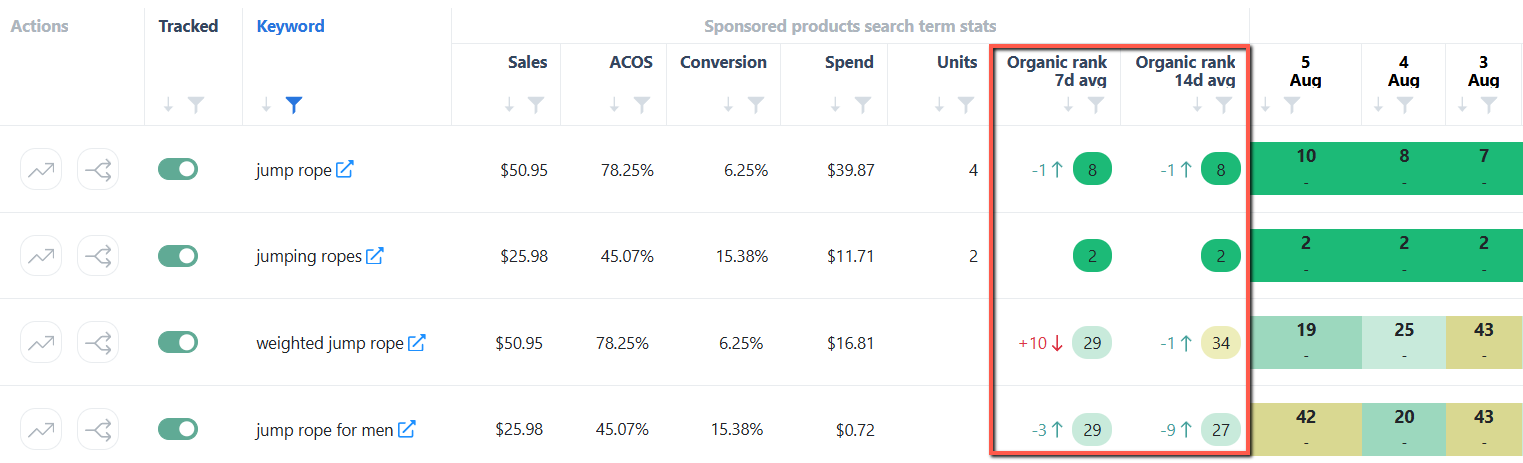Image resolution: width=1523 pixels, height=463 pixels.
Task: Open filter dropdown under Tracked column
Action: [x=196, y=104]
